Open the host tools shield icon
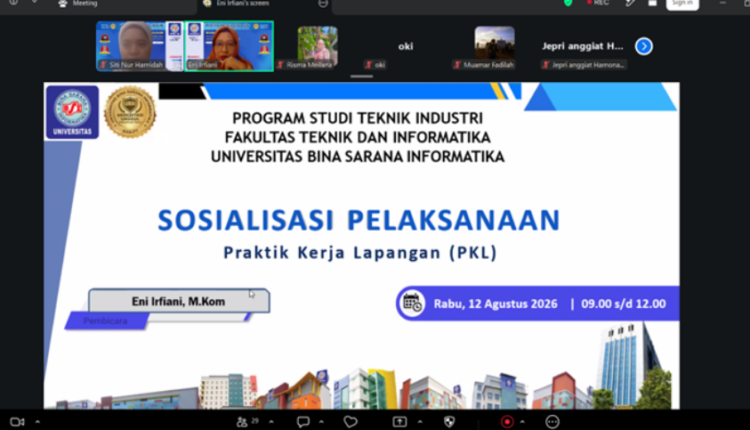750x430 pixels. click(x=449, y=422)
